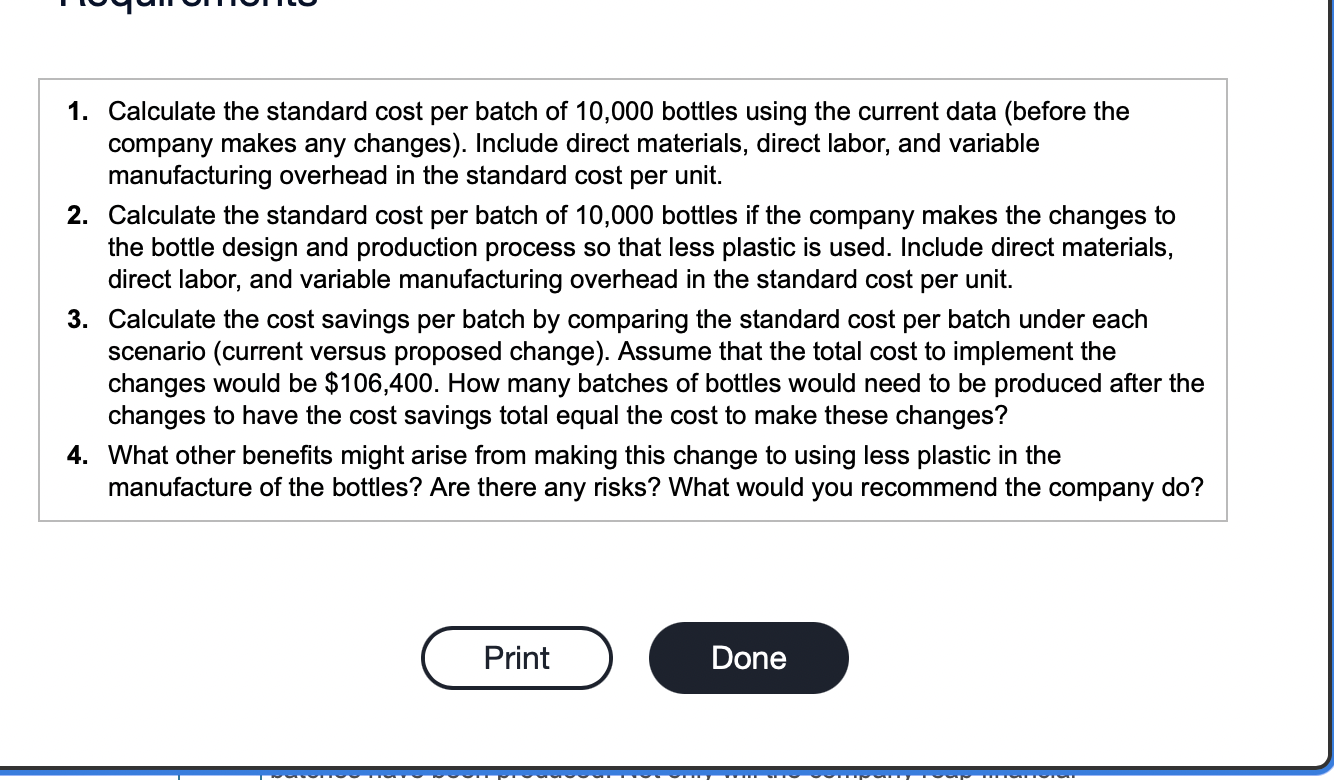Click the Print button
This screenshot has height=780, width=1334.
(516, 657)
